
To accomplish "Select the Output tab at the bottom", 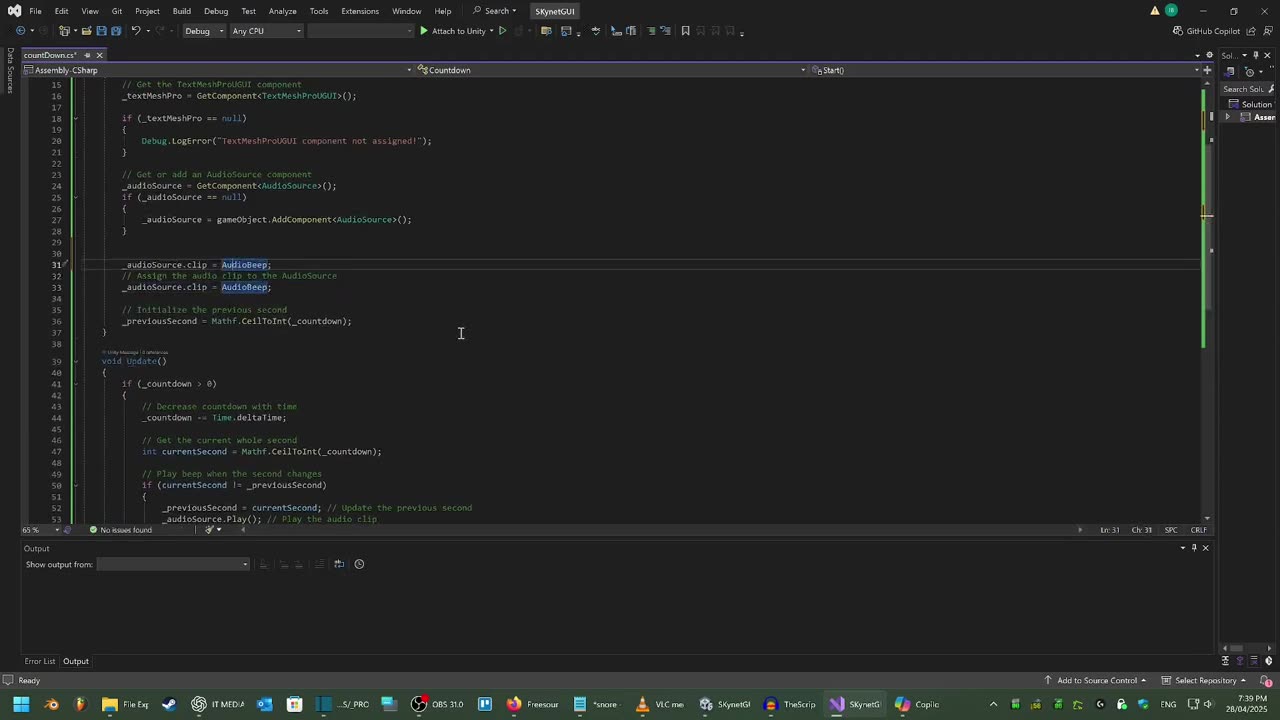I will tap(76, 661).
